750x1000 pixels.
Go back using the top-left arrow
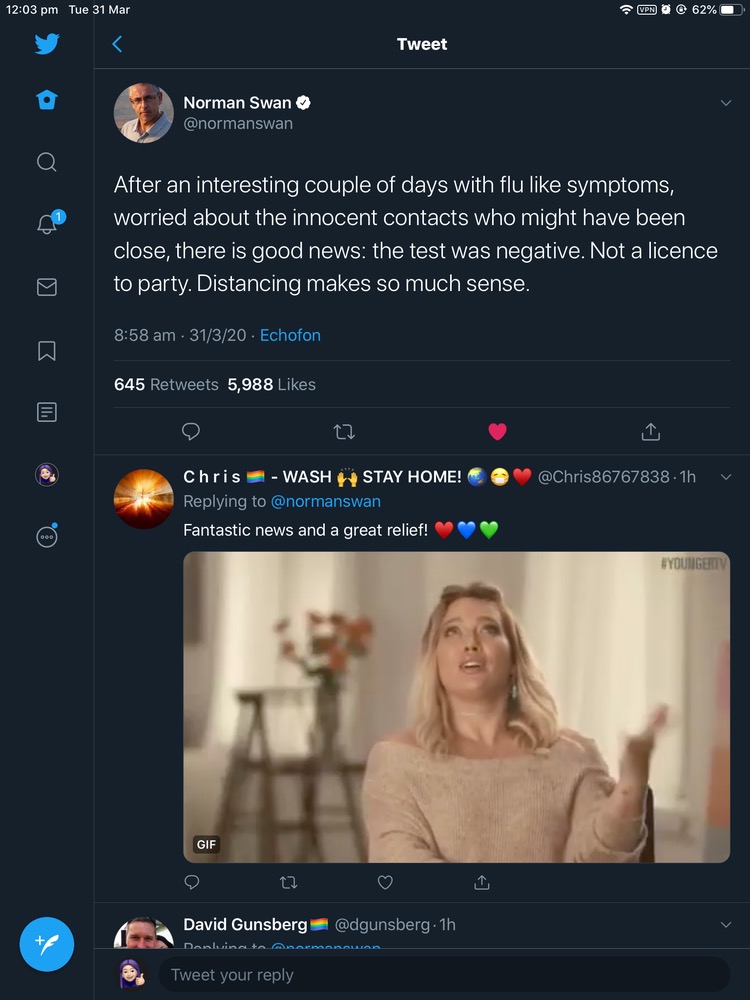point(117,44)
